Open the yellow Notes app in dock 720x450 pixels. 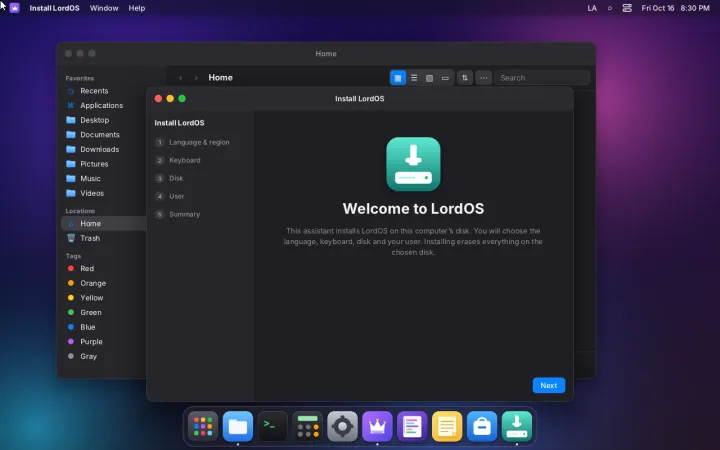447,426
